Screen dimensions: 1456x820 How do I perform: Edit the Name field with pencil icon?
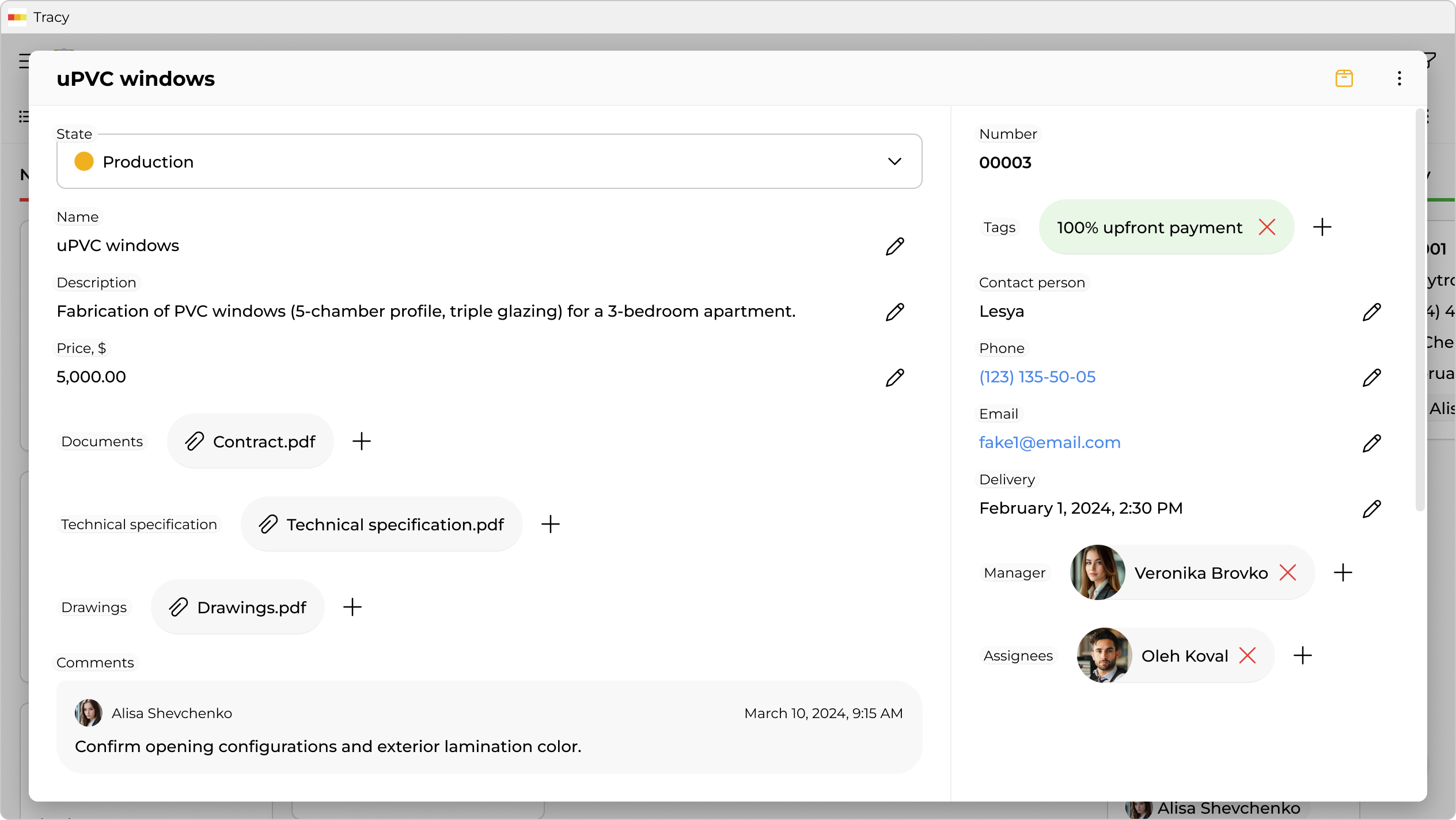[x=894, y=246]
